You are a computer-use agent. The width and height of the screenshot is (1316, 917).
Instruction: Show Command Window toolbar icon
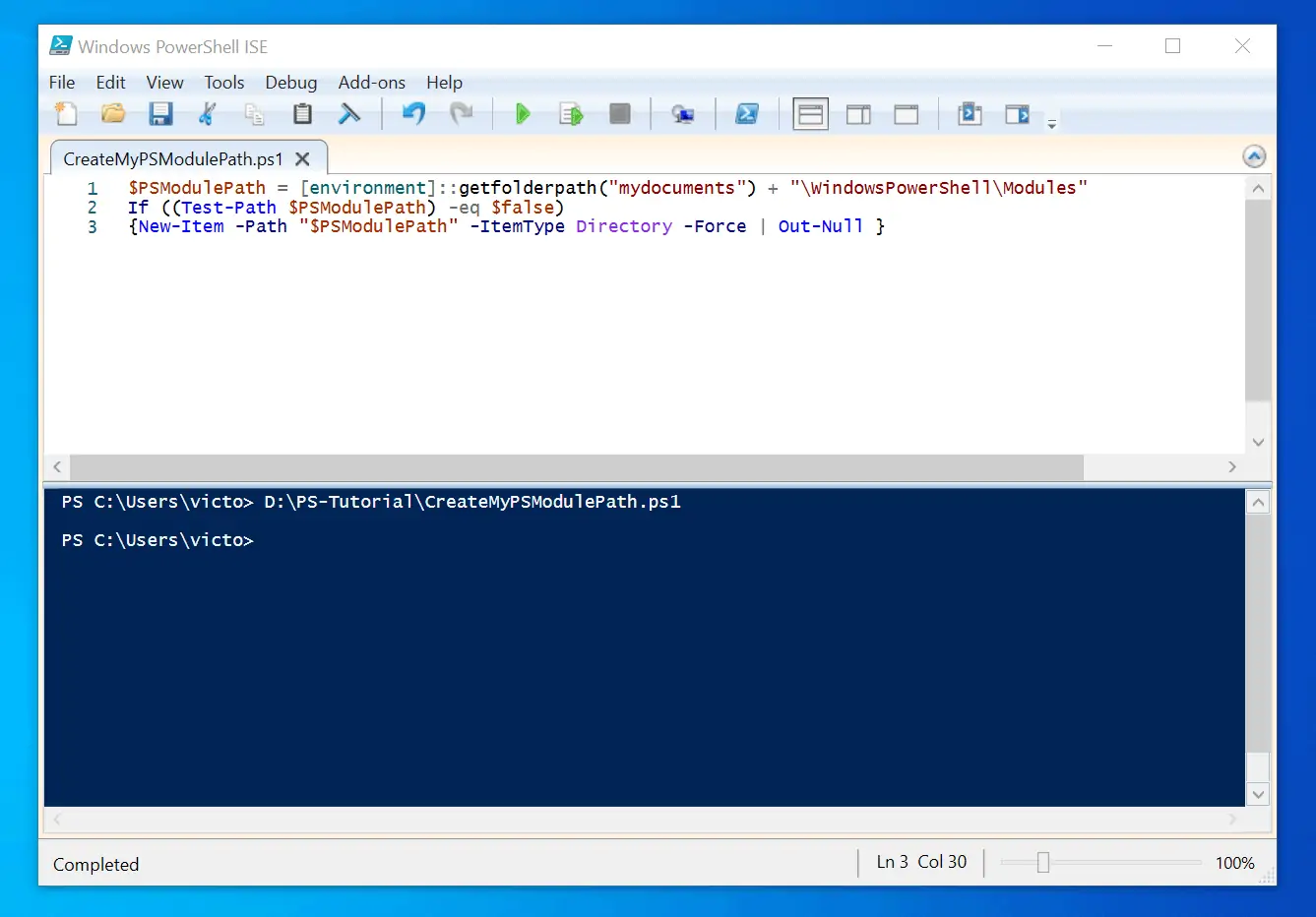point(970,114)
